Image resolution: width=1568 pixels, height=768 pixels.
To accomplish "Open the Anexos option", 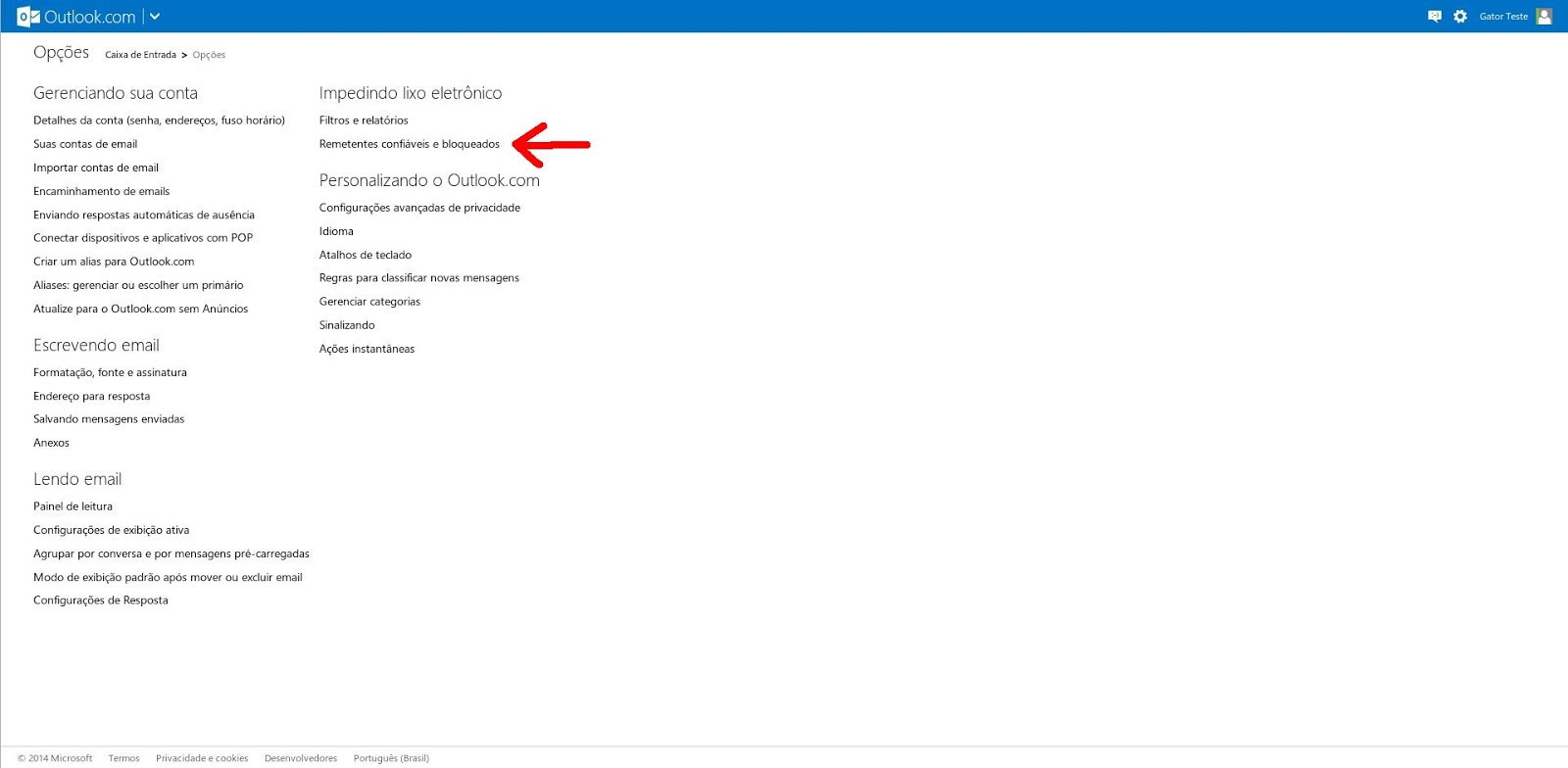I will (x=51, y=443).
